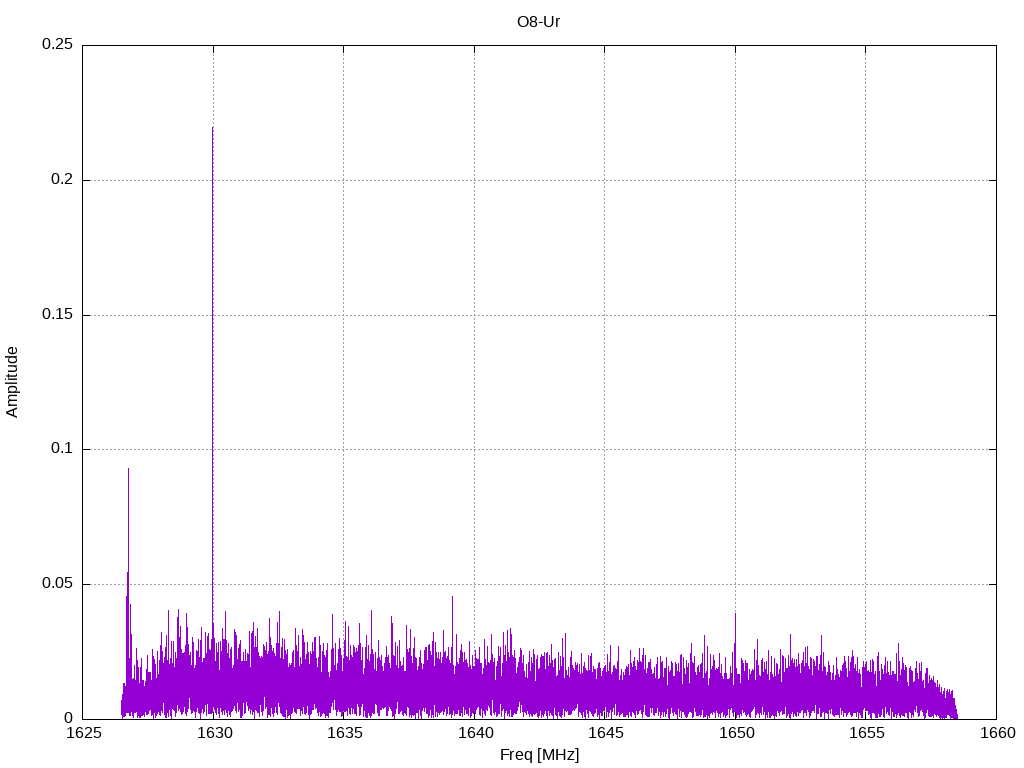Click the 0.2 y-axis tick label

pos(62,180)
